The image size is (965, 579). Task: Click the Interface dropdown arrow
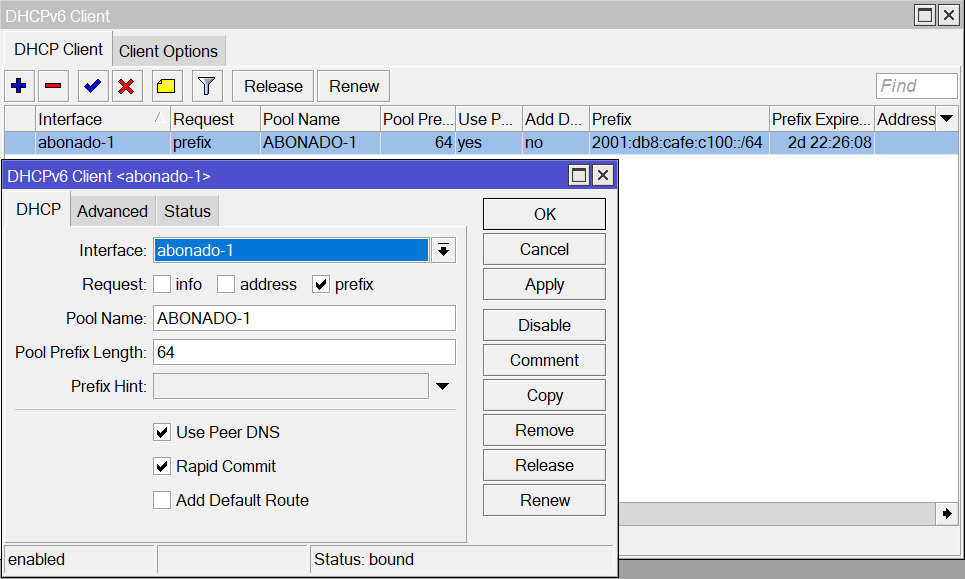click(x=442, y=249)
